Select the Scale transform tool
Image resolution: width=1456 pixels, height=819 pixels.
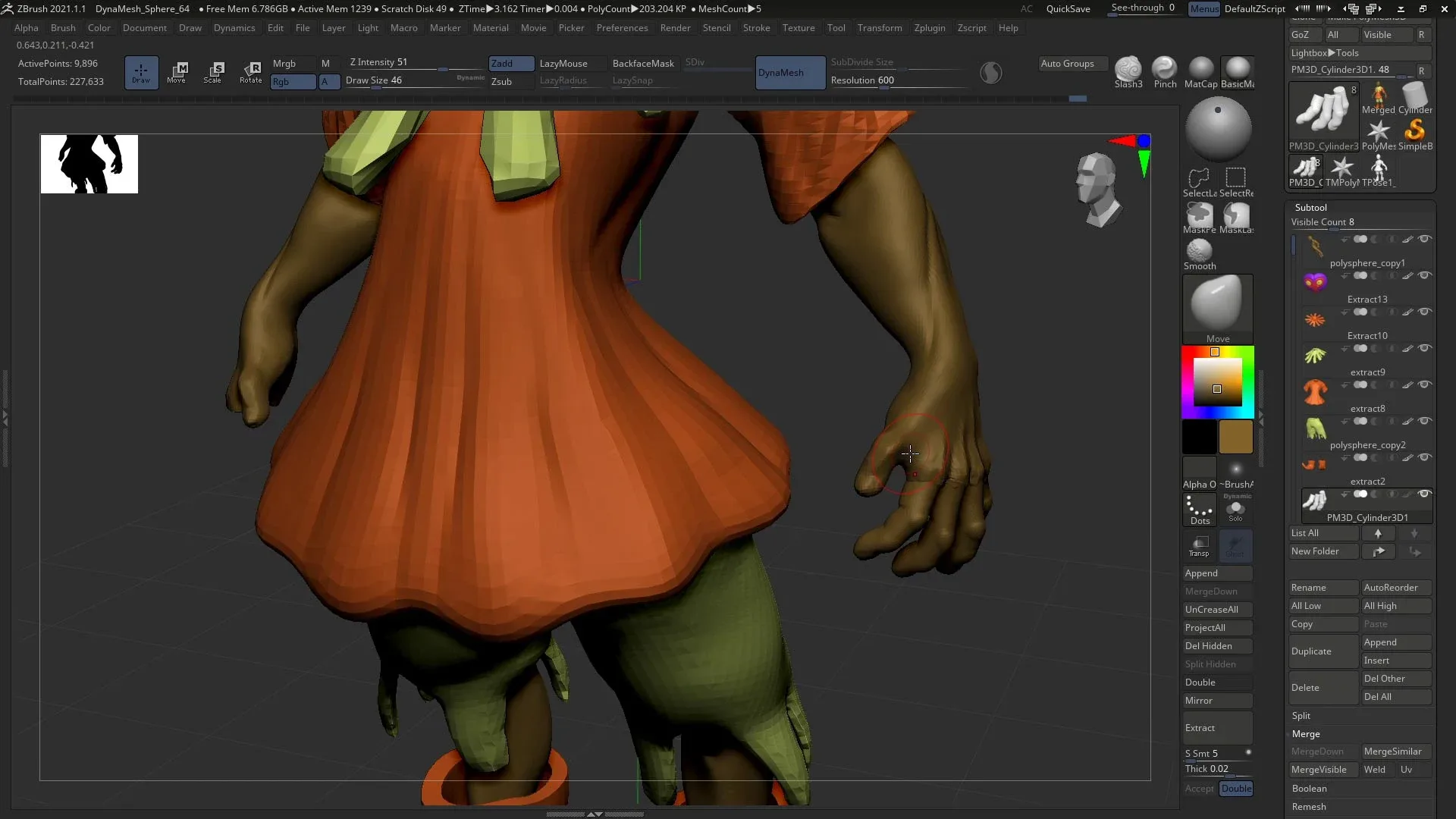tap(215, 72)
